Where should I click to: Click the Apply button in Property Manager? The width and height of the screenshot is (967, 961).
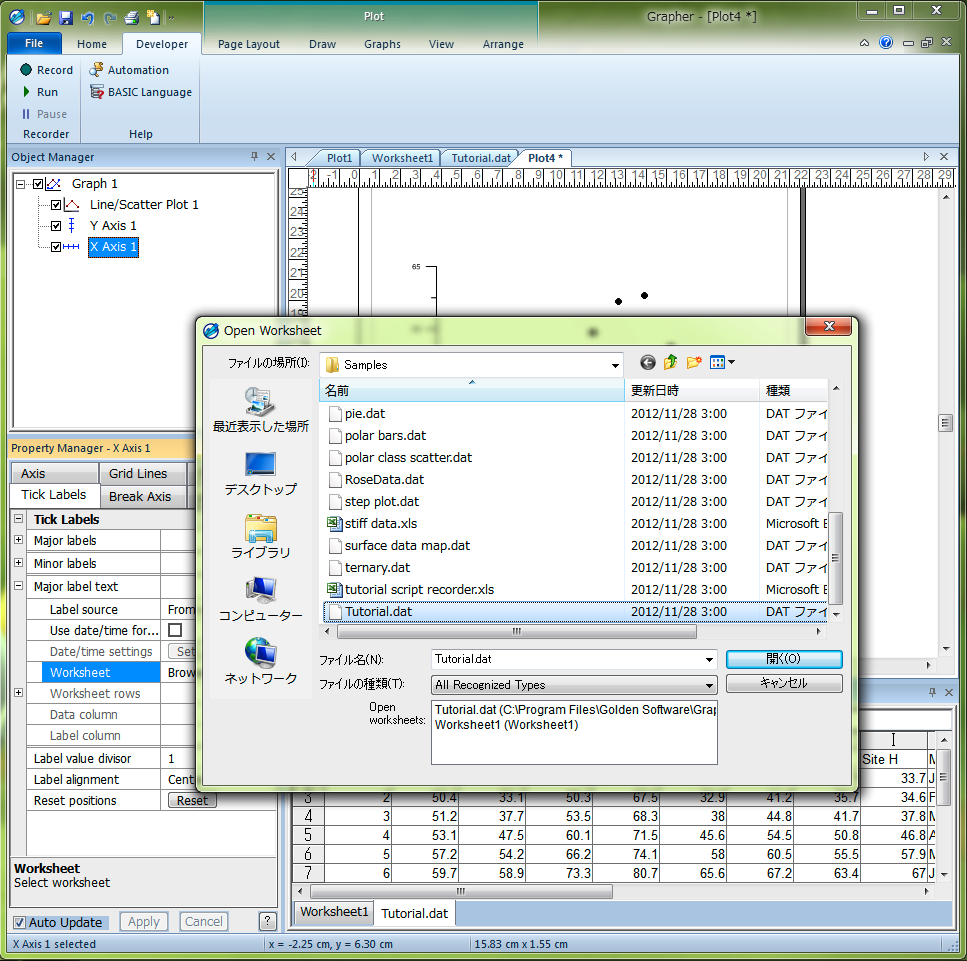(x=144, y=922)
